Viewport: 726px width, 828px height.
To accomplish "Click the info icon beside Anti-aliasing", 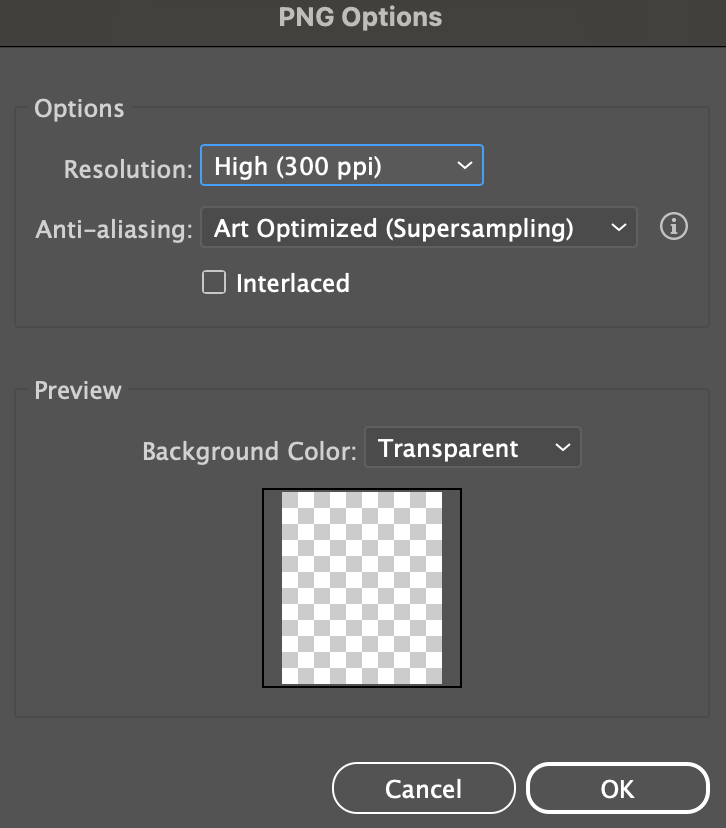I will coord(675,228).
